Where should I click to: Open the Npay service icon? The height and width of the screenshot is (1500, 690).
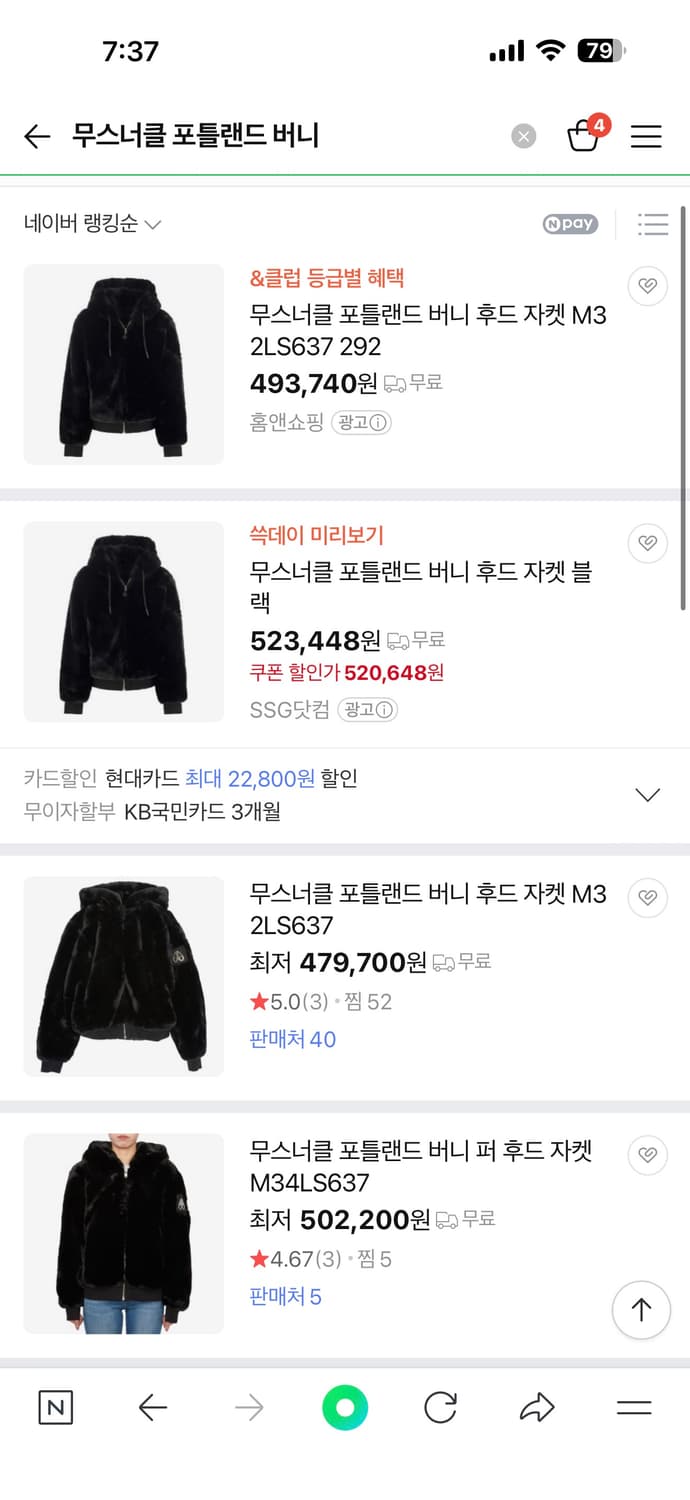tap(569, 225)
